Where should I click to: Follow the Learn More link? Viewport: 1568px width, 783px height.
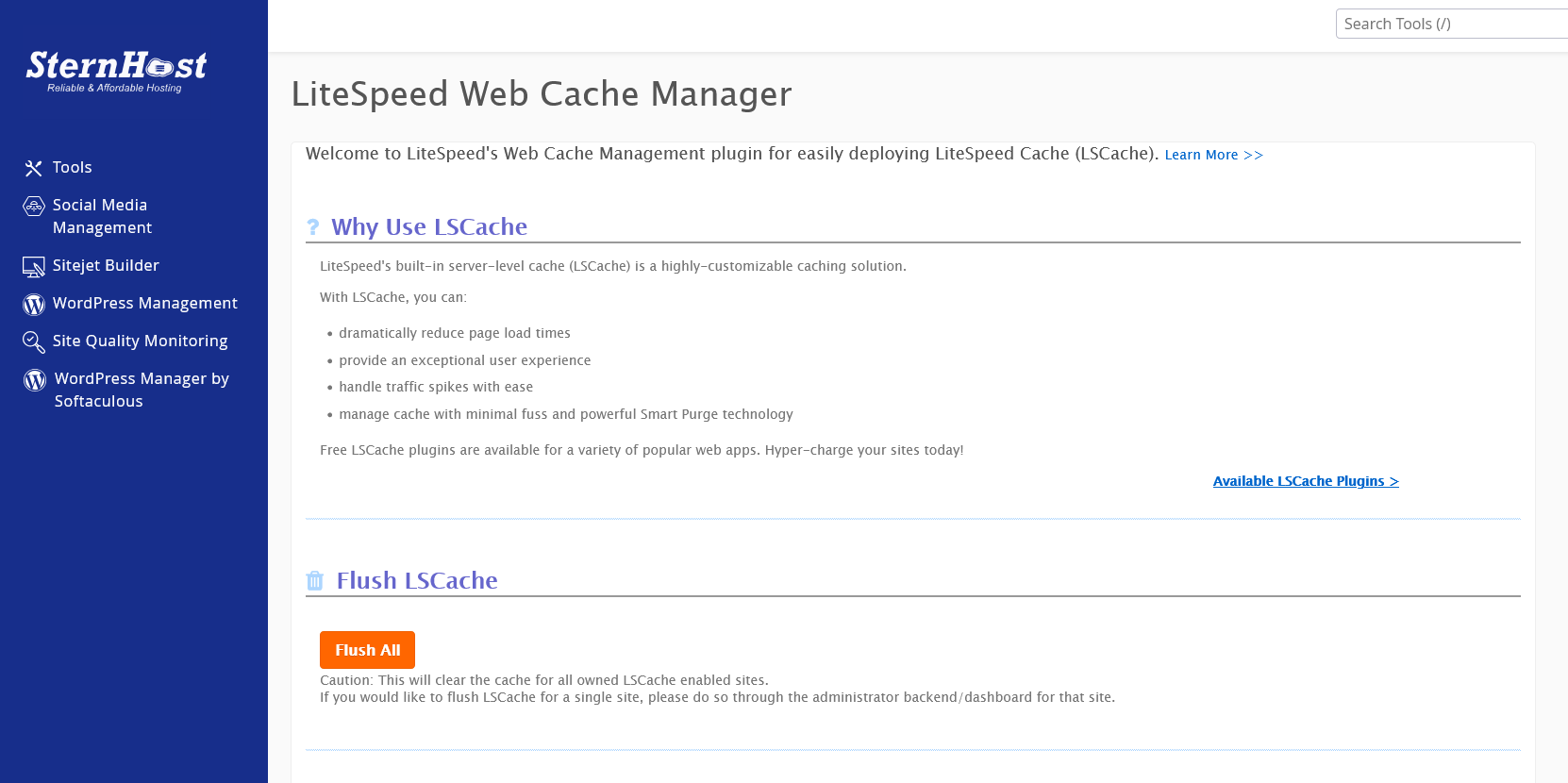tap(1213, 155)
